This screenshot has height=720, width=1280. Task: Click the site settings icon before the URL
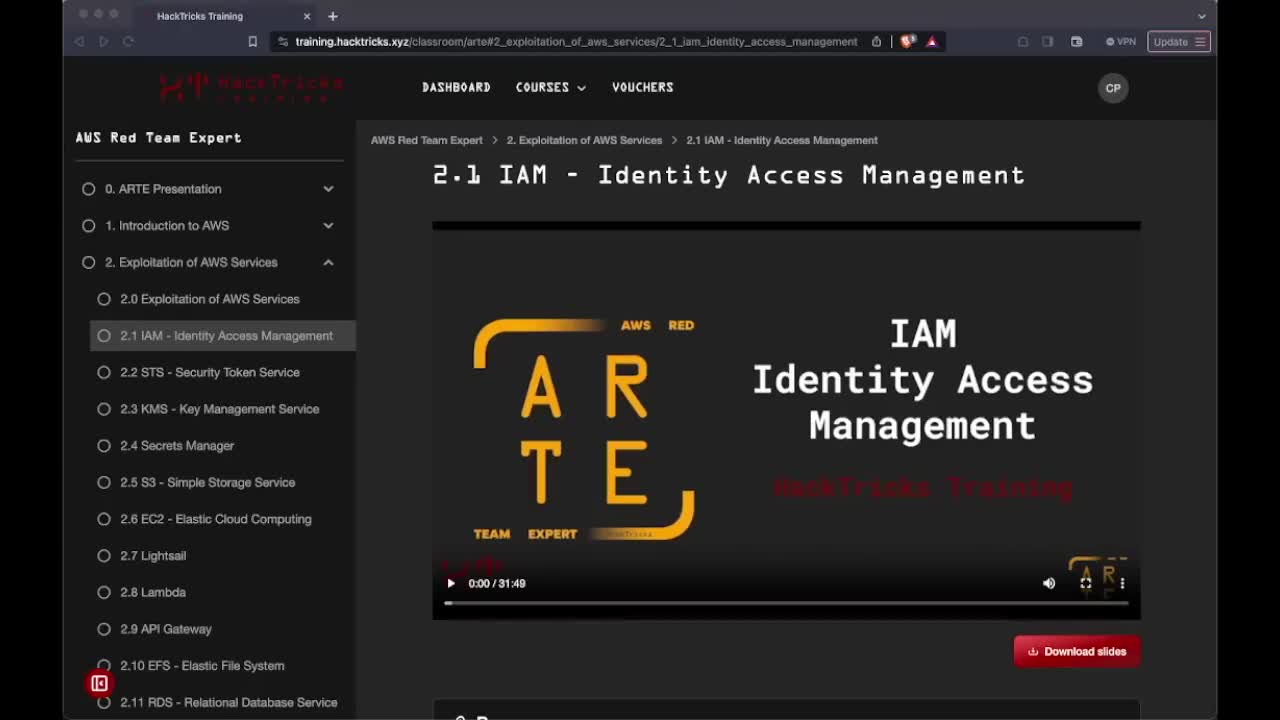click(x=283, y=42)
